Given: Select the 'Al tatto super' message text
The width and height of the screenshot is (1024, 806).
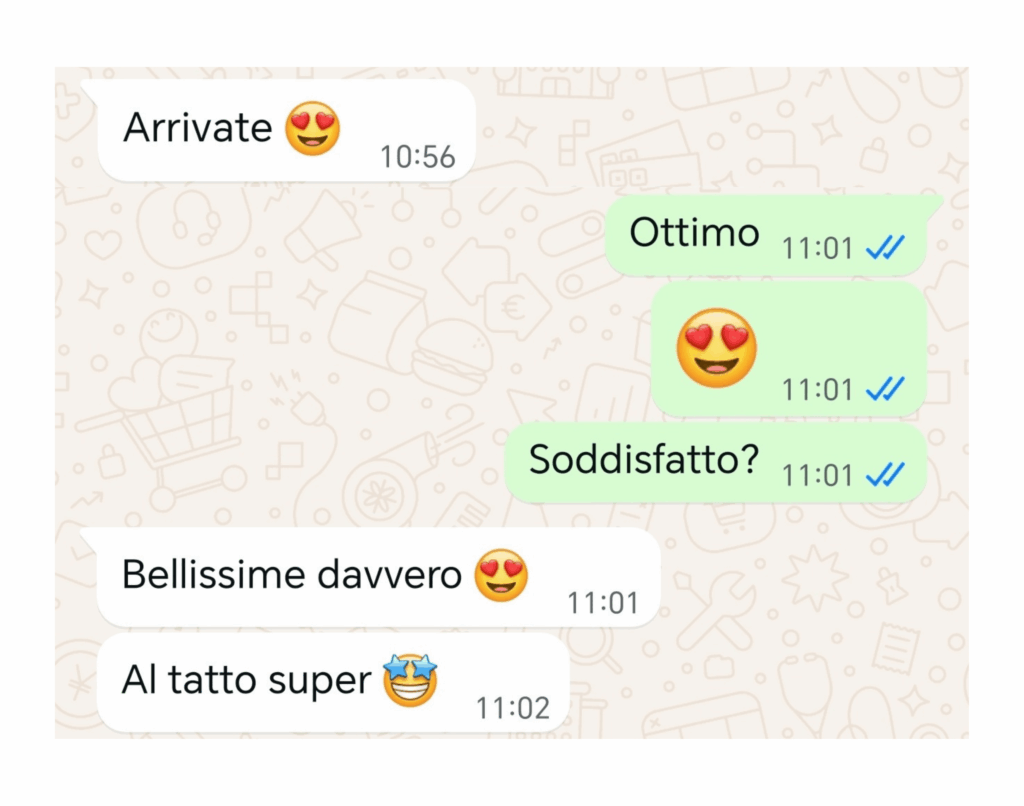Looking at the screenshot, I should click(x=246, y=681).
